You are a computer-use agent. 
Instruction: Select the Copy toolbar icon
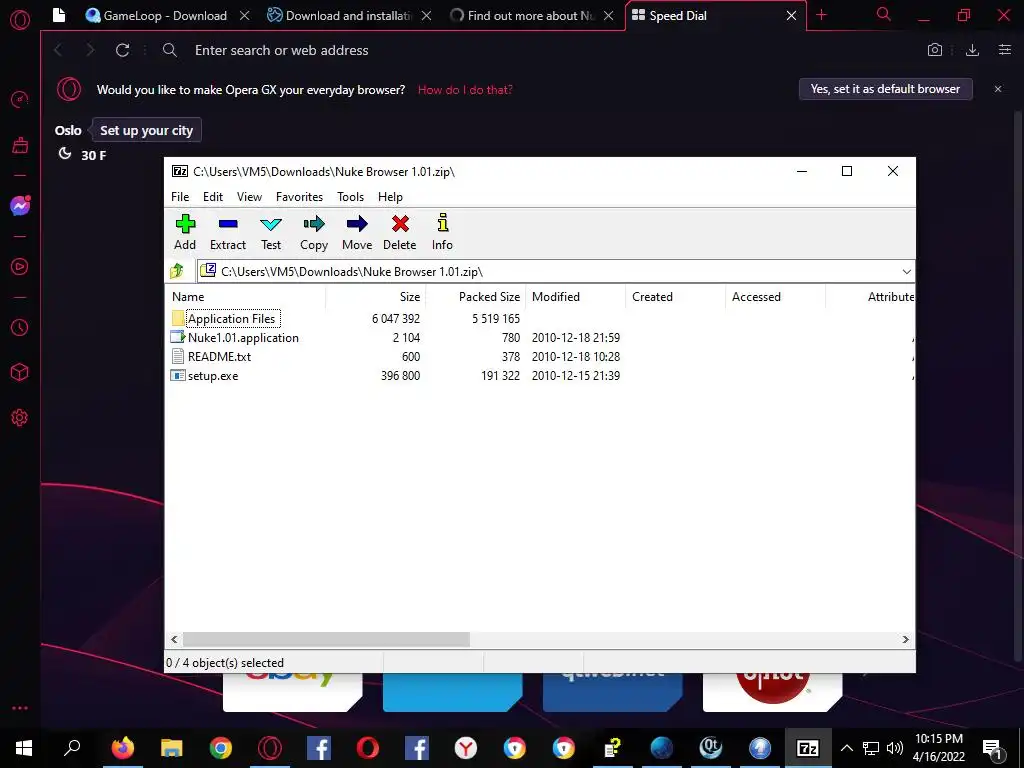point(314,224)
